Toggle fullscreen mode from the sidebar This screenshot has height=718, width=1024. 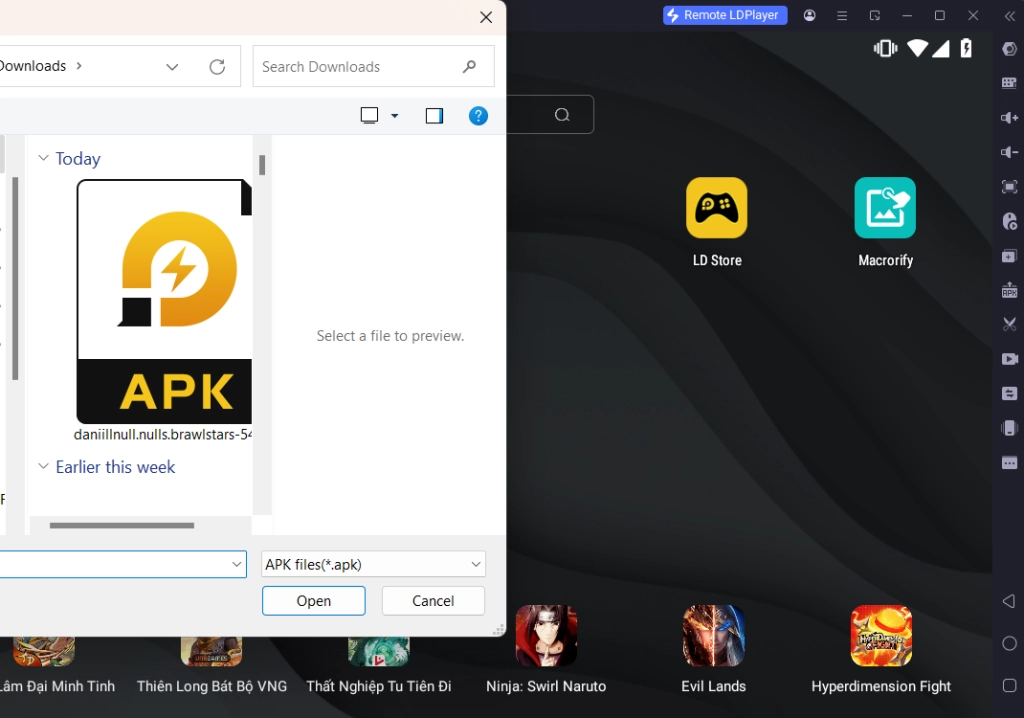click(1009, 187)
